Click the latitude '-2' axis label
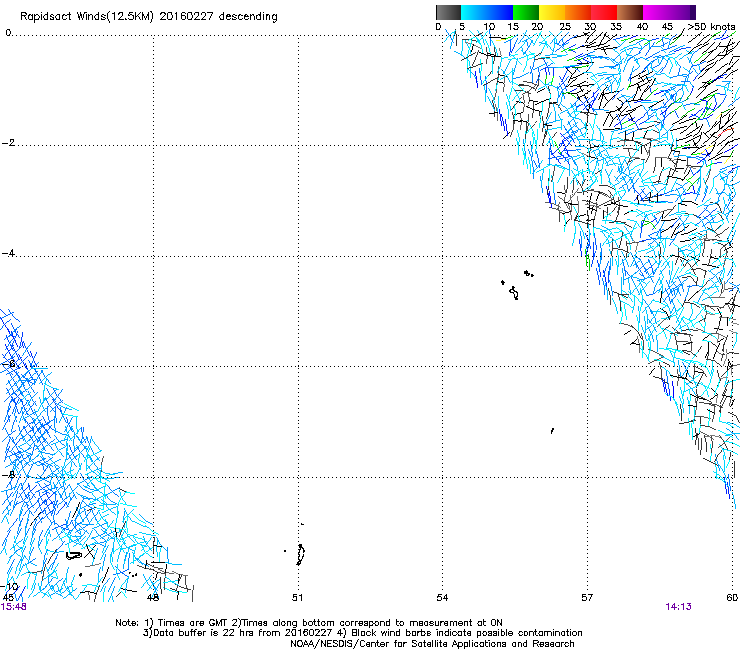Screen dimensions: 740x650 [8, 143]
